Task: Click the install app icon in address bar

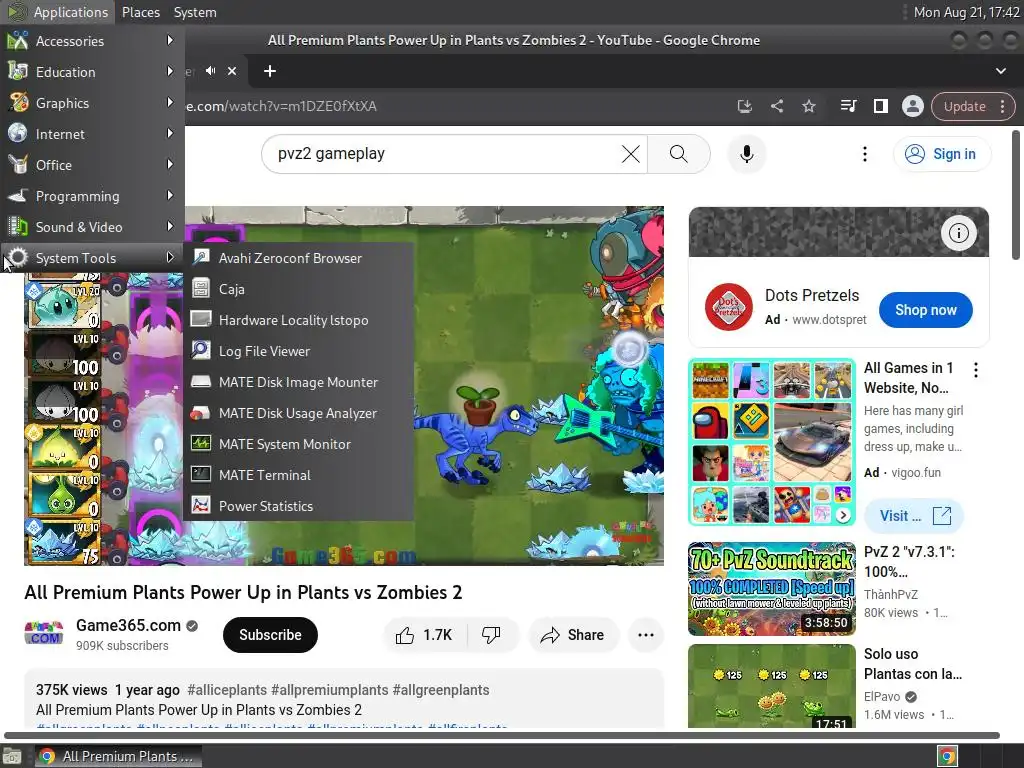Action: pos(744,106)
